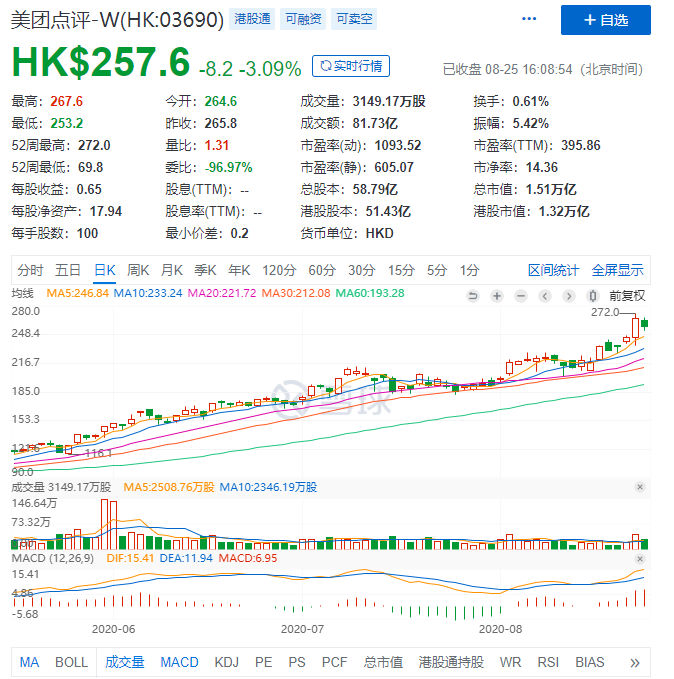Expand more indicators with » arrow

[634, 662]
